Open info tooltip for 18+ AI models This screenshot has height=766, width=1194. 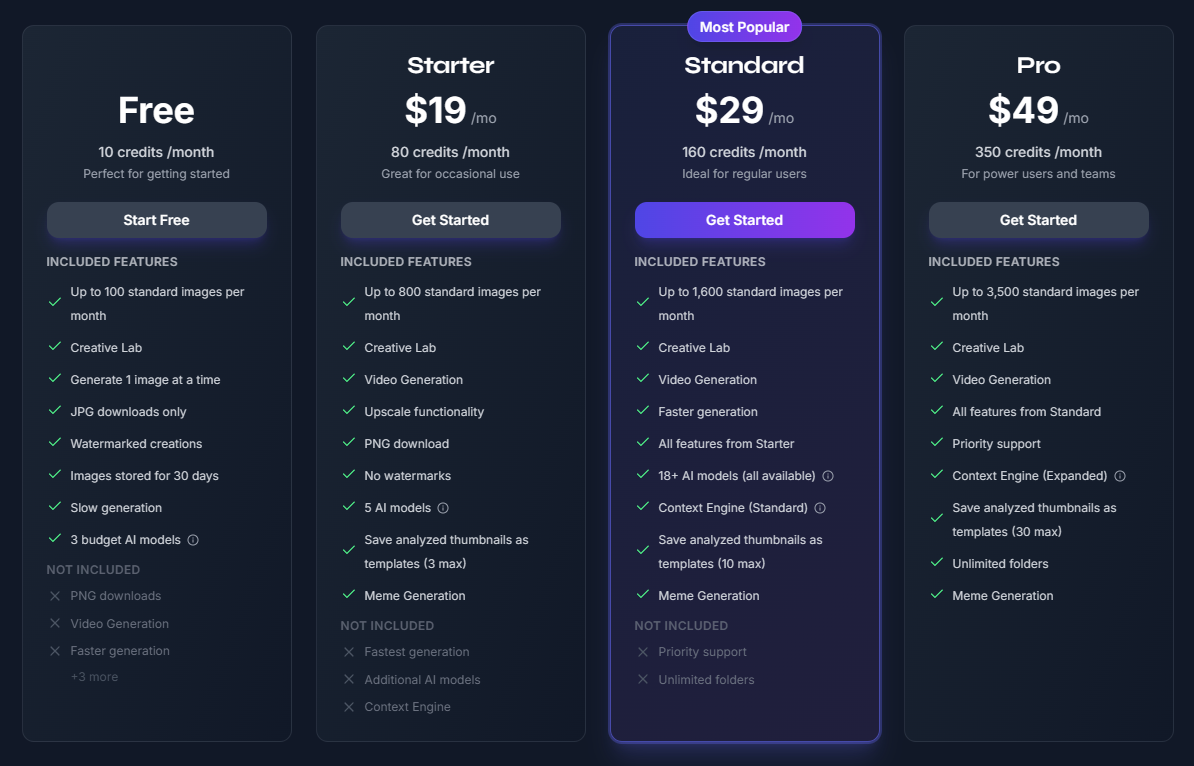point(828,476)
